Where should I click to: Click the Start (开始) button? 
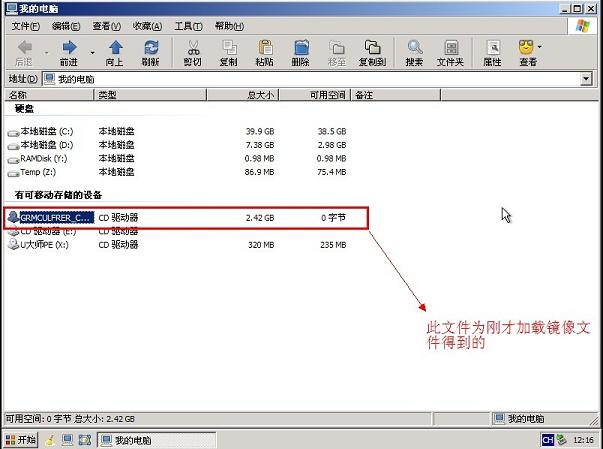tap(20, 439)
